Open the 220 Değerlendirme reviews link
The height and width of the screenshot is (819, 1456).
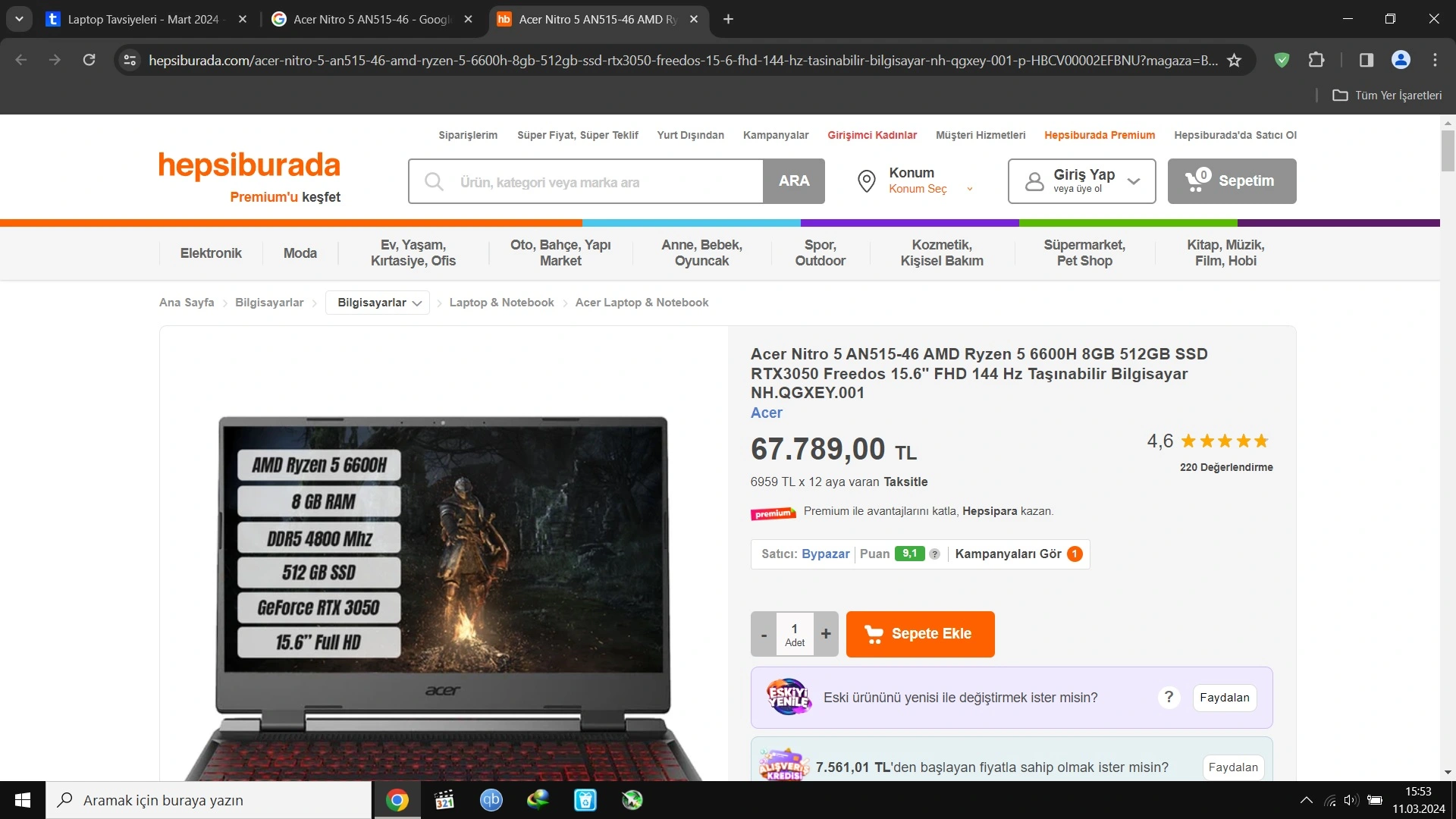(x=1226, y=467)
